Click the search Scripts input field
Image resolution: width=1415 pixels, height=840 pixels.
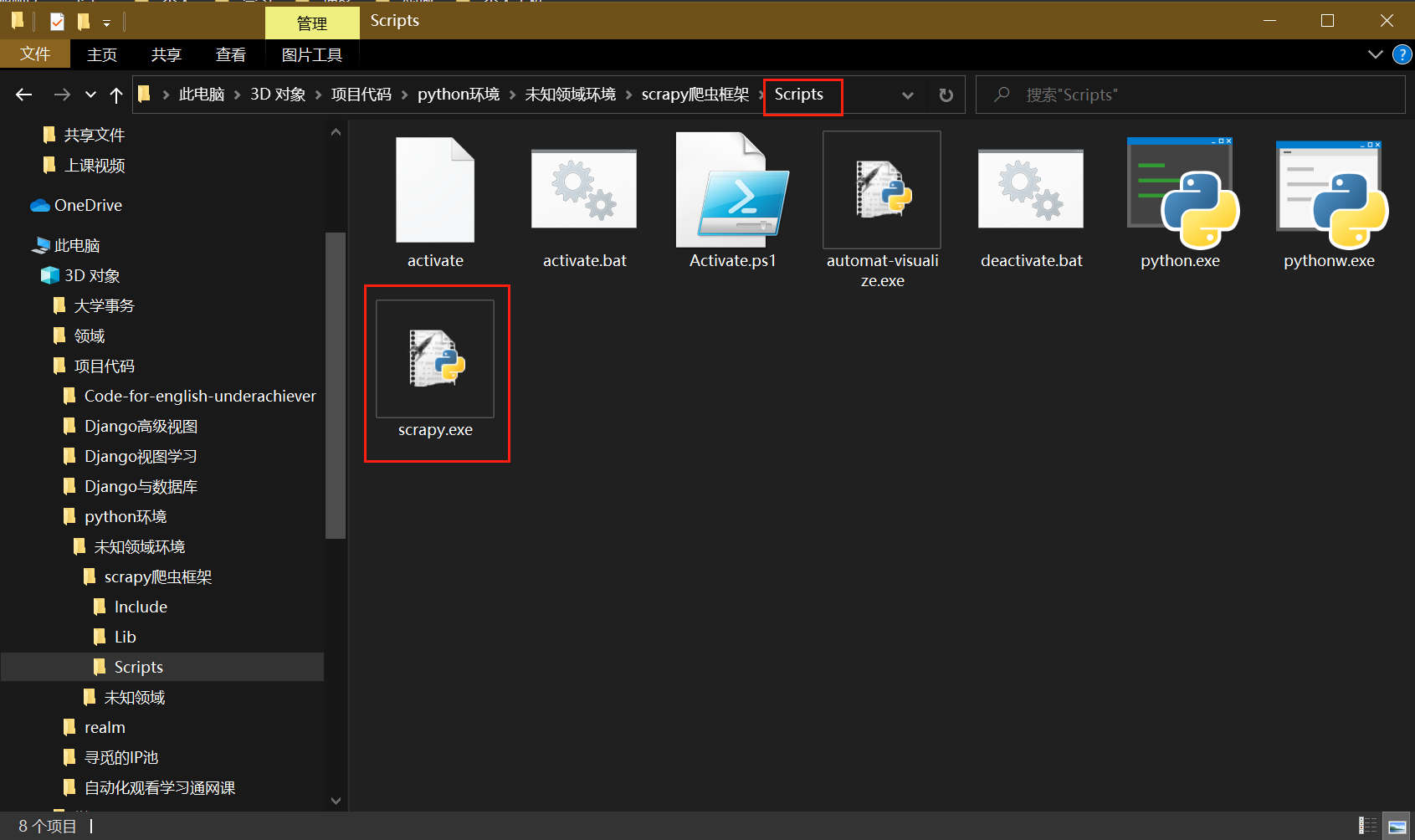pos(1189,95)
